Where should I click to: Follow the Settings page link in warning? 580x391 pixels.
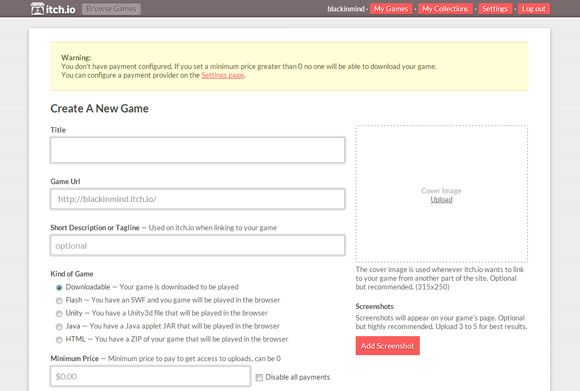pos(222,75)
